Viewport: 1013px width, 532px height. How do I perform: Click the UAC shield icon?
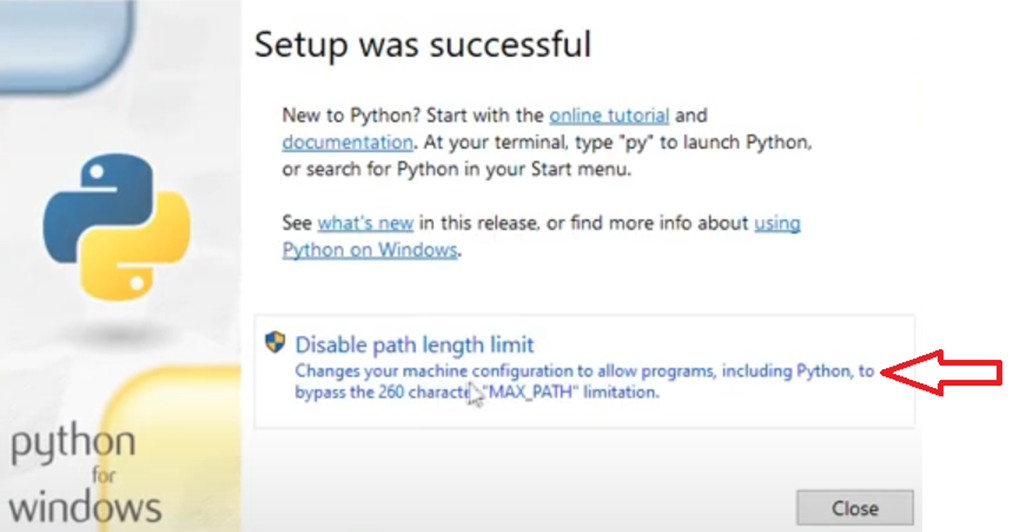click(x=275, y=342)
